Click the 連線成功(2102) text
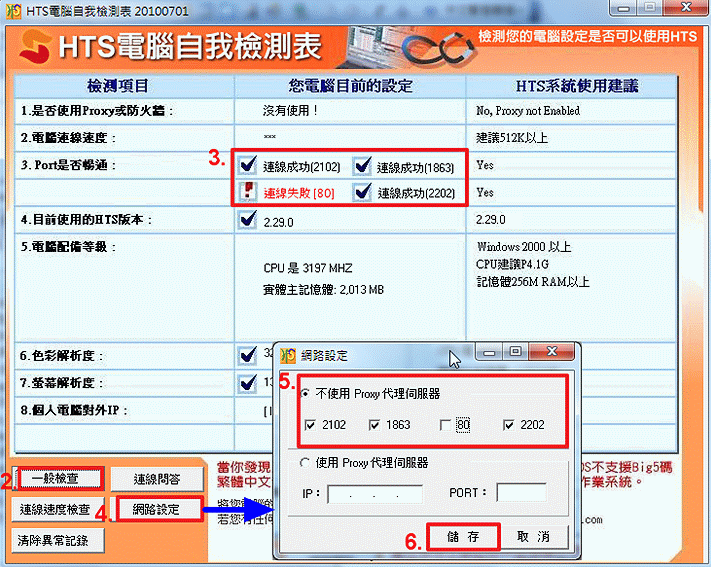Image resolution: width=711 pixels, height=567 pixels. (302, 167)
